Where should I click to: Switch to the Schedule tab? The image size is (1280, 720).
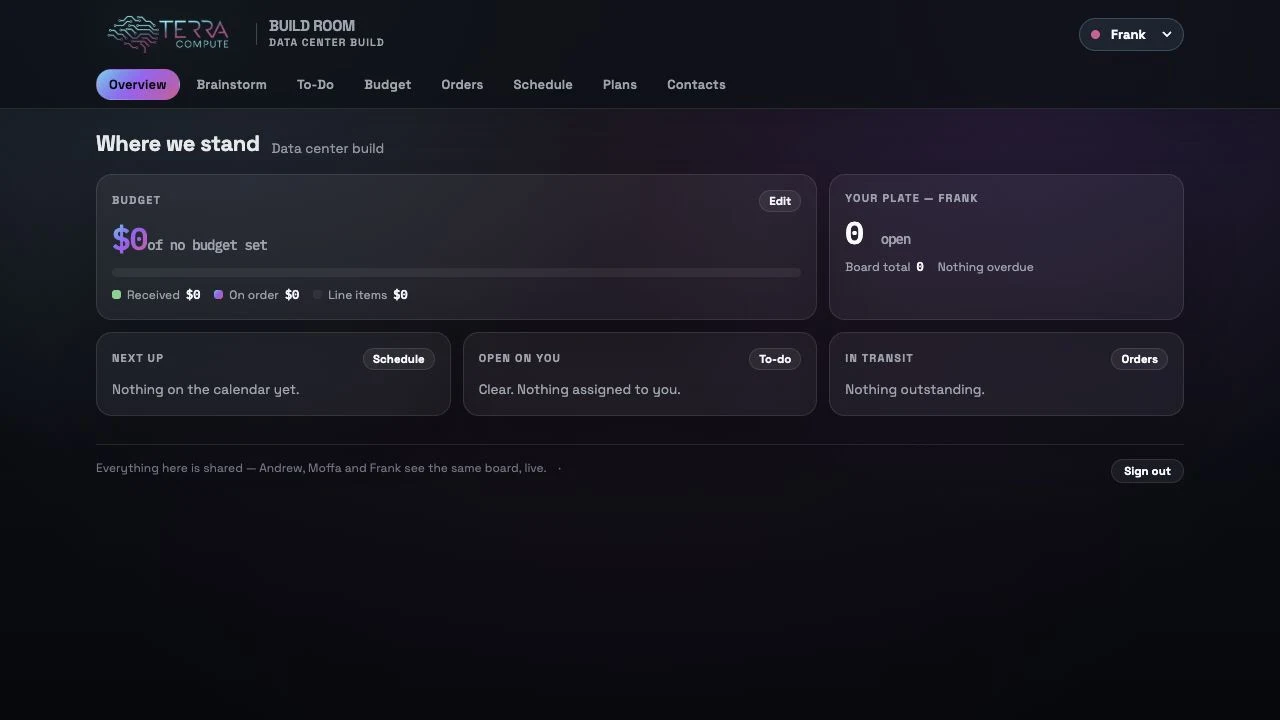coord(543,85)
